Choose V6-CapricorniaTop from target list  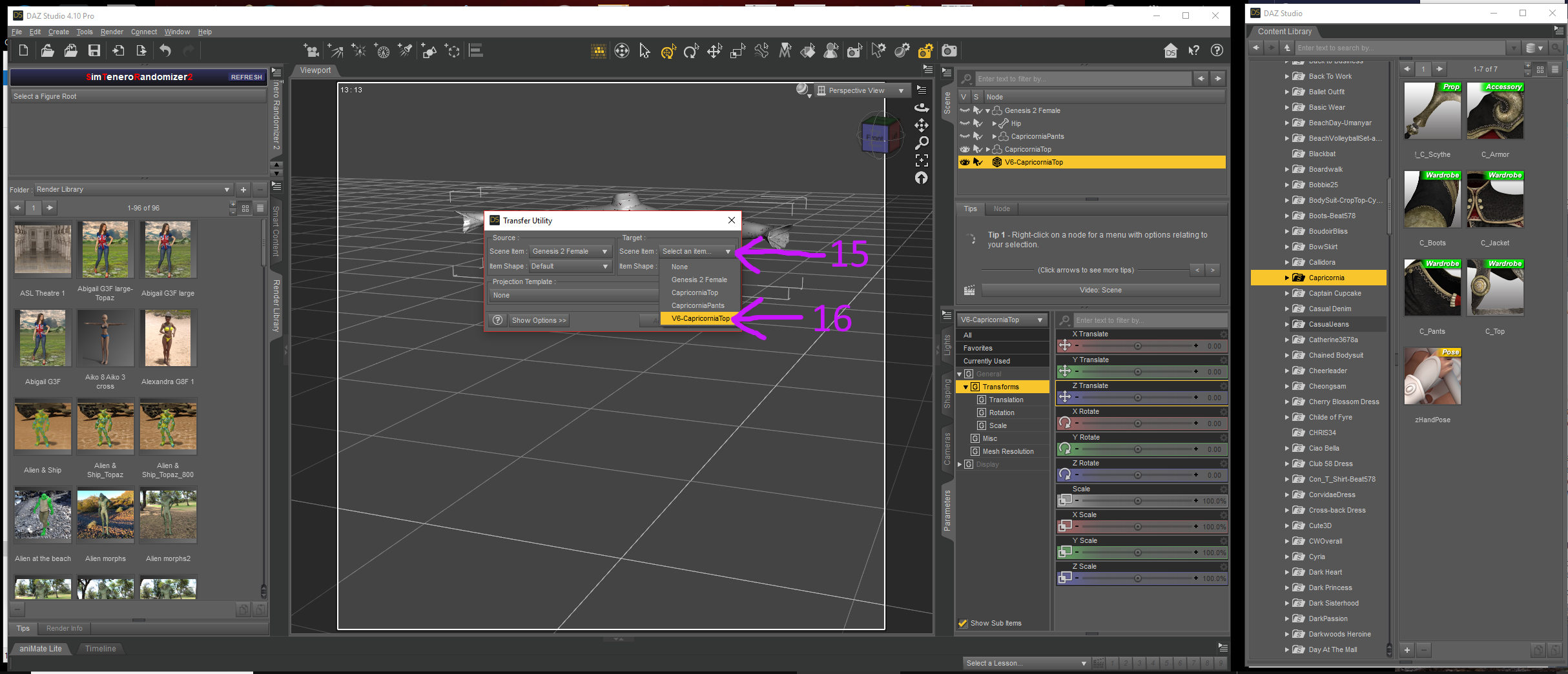pos(700,318)
